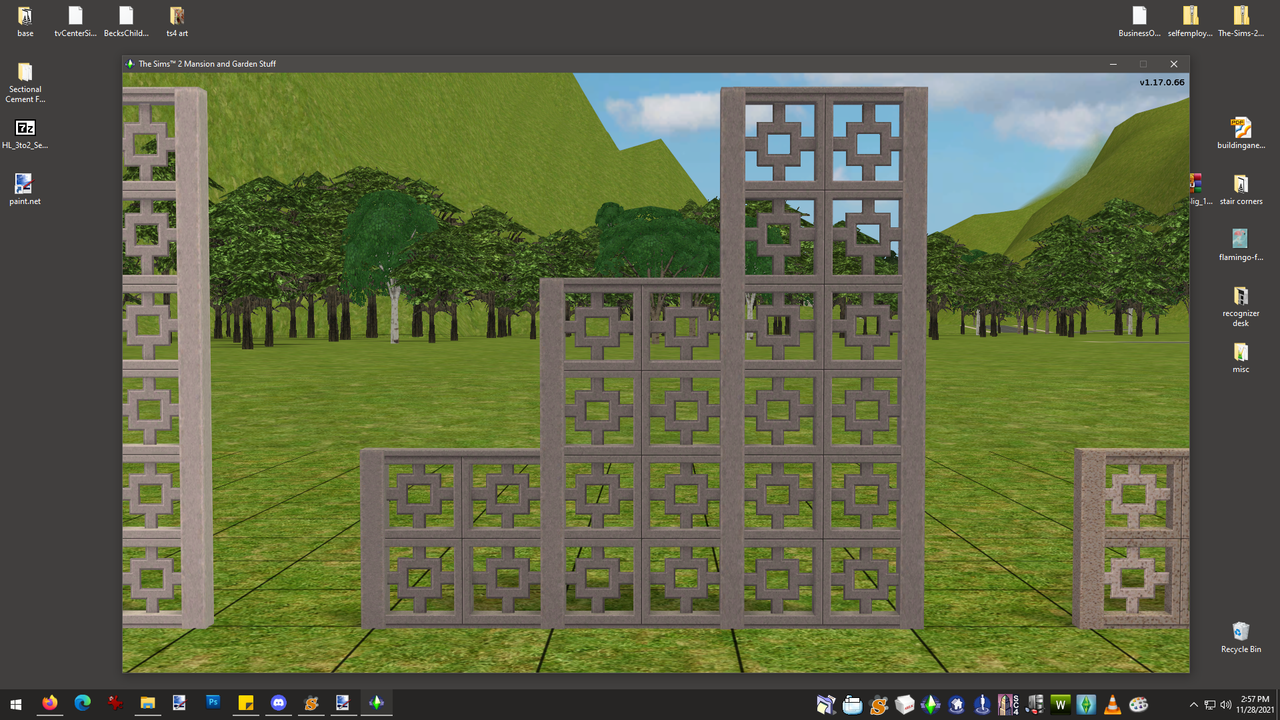This screenshot has height=720, width=1280.
Task: Close the Sims 2 Mansion and Garden window
Action: [1174, 64]
